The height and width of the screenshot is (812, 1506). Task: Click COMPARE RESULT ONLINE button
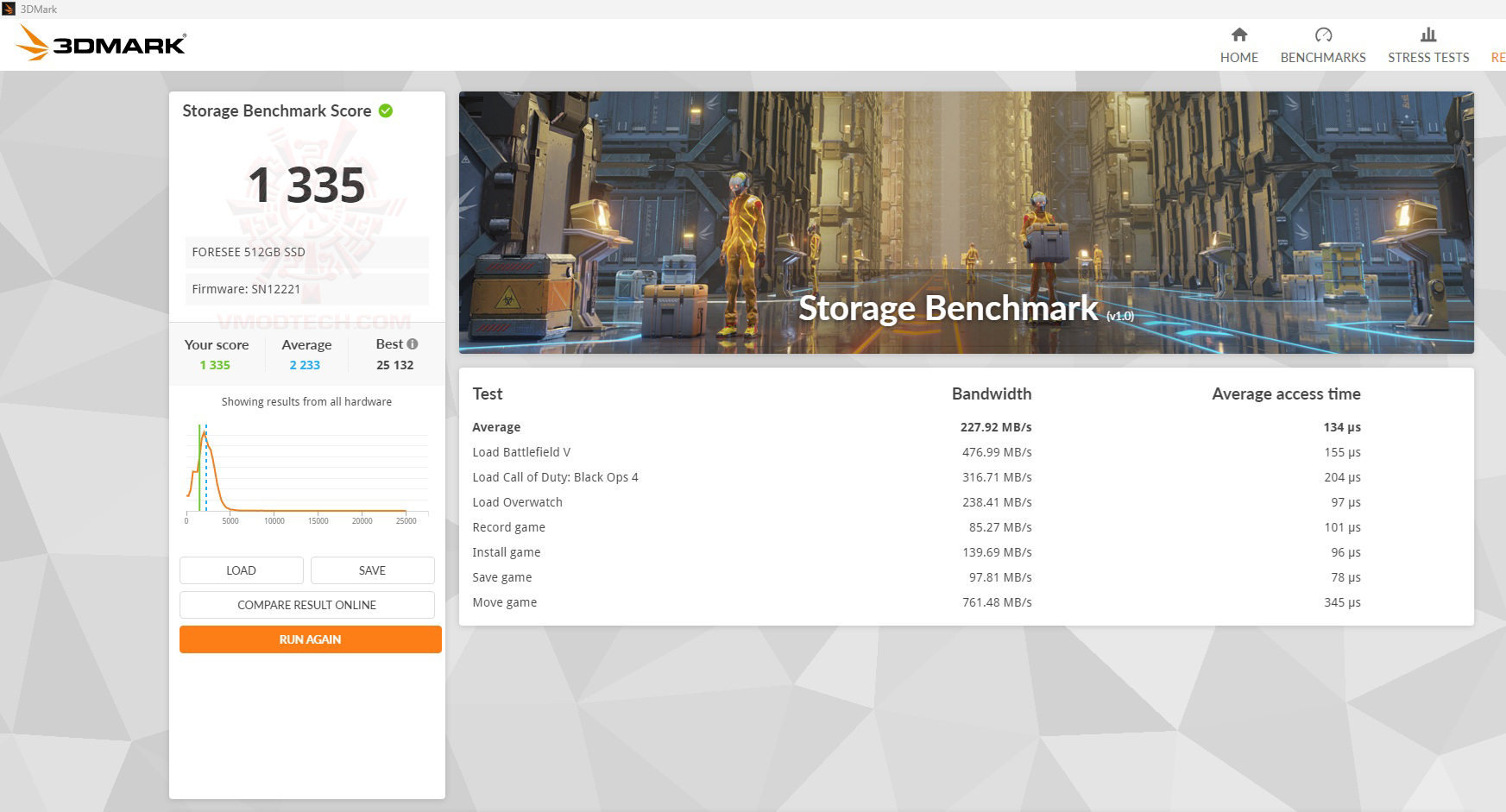click(x=307, y=605)
